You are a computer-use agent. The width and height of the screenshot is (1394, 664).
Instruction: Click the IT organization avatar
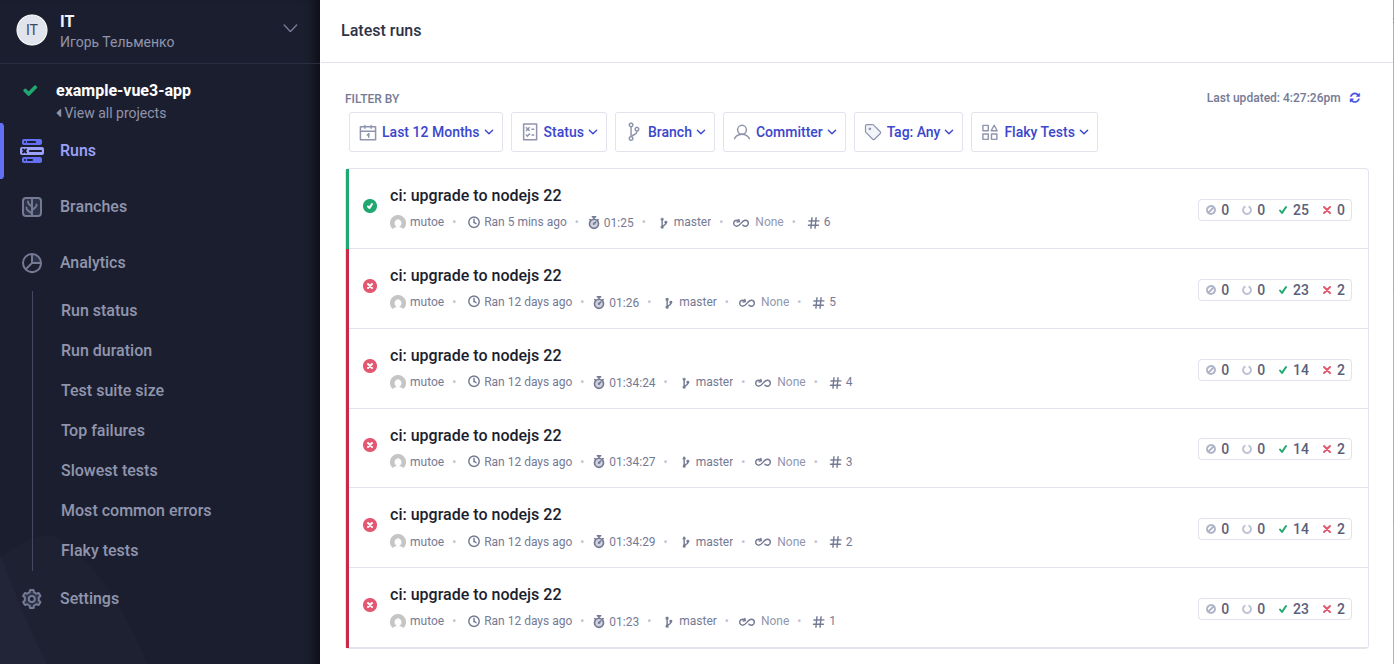(x=32, y=30)
